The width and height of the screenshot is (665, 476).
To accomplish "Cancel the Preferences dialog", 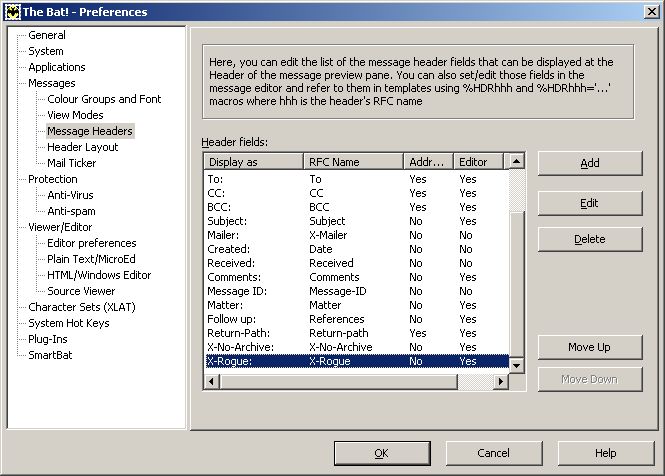I will point(494,453).
